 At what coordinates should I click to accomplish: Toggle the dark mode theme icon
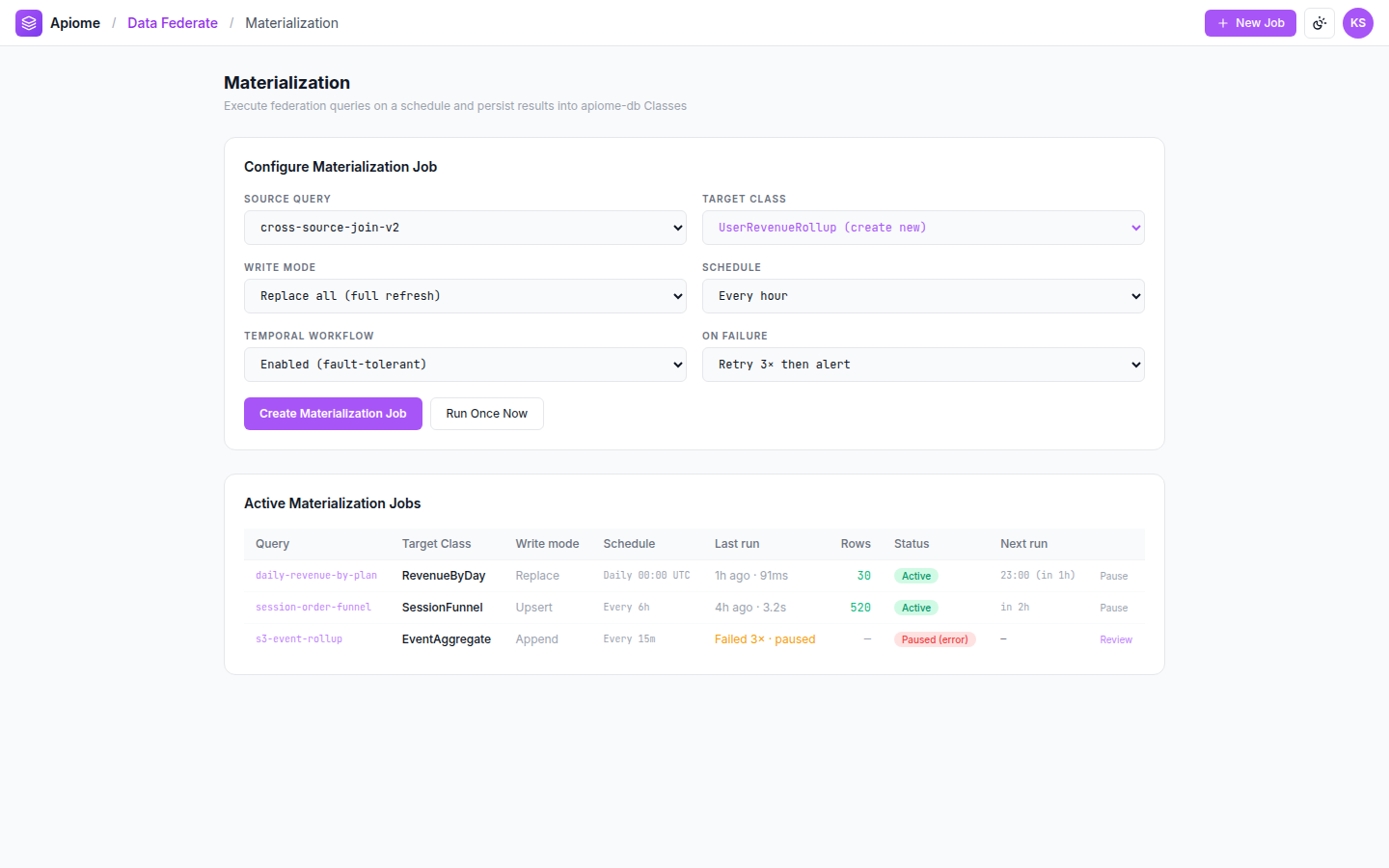[x=1320, y=23]
